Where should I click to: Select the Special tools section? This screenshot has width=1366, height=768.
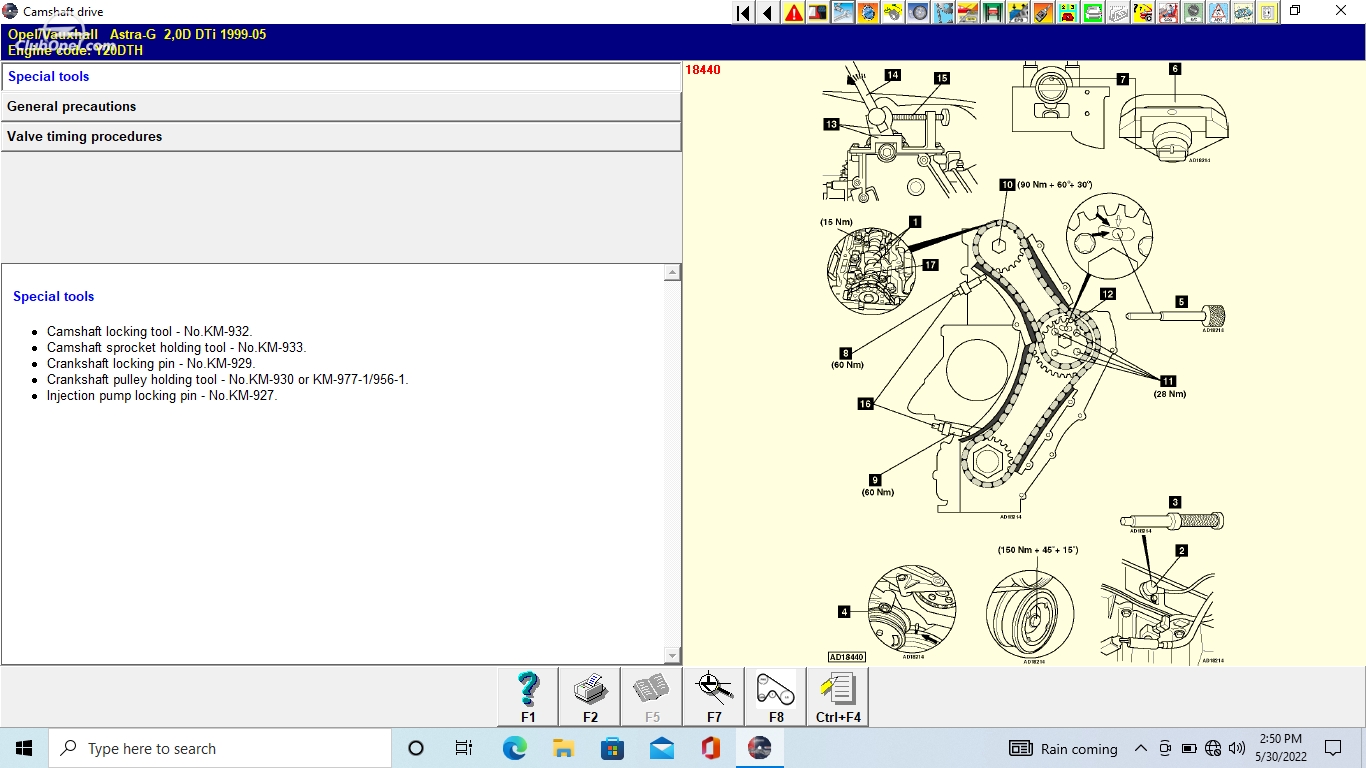341,77
